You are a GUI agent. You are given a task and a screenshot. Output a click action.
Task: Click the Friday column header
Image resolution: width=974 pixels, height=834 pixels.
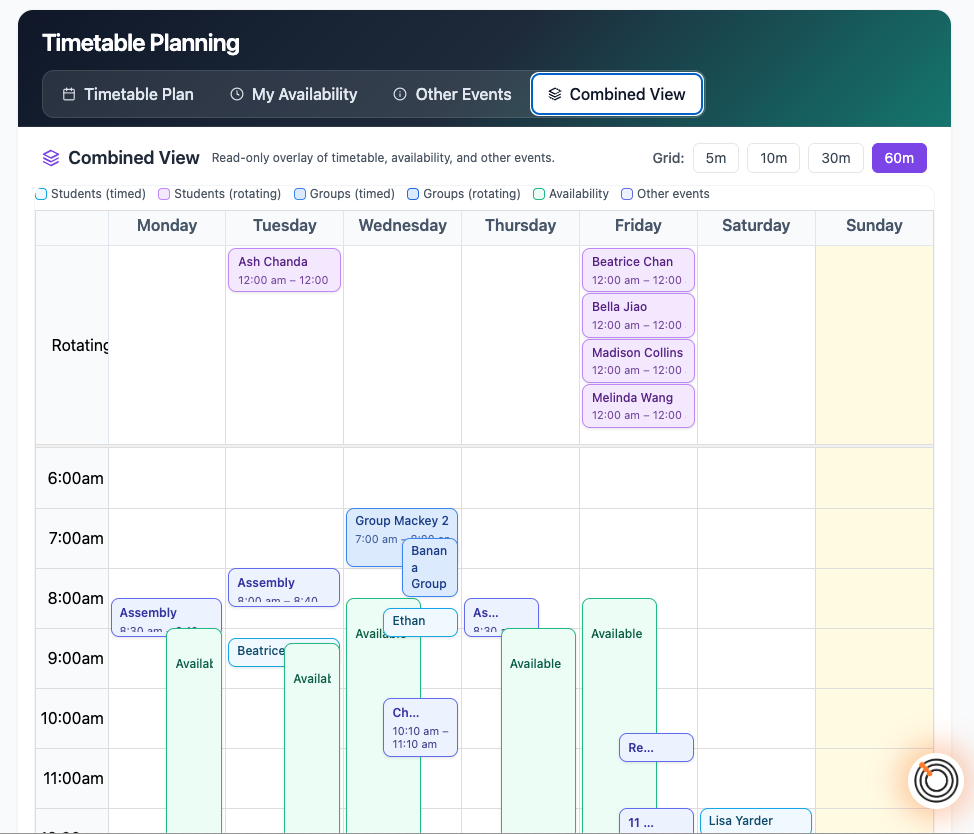pyautogui.click(x=638, y=226)
